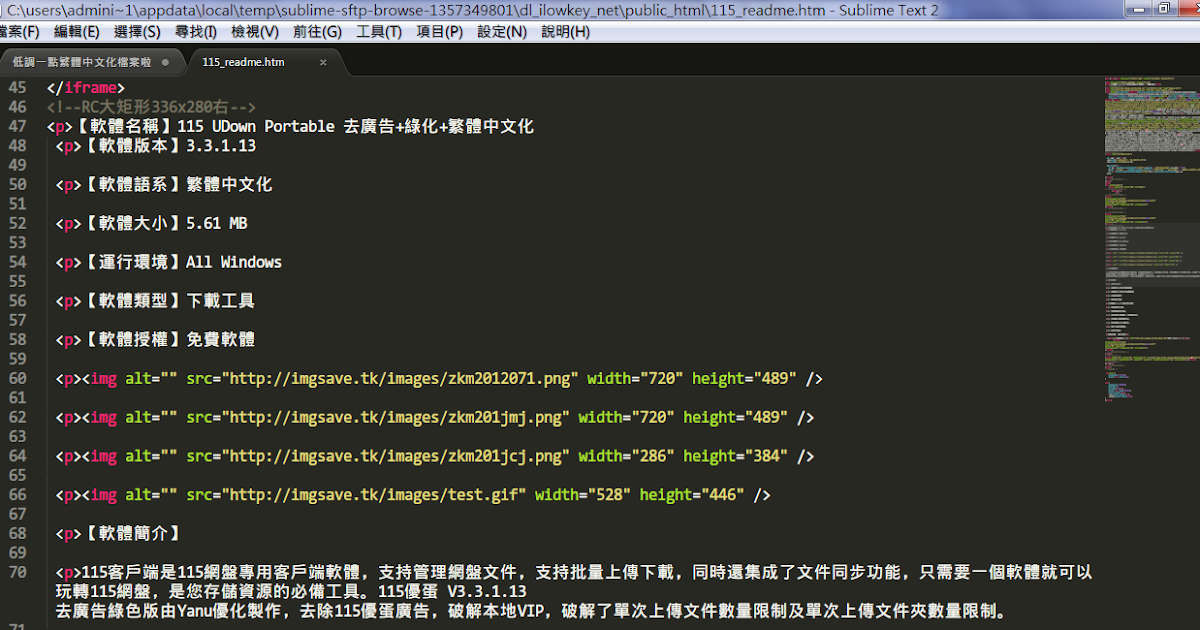
Task: Click line number 47 in the gutter
Action: tap(17, 127)
